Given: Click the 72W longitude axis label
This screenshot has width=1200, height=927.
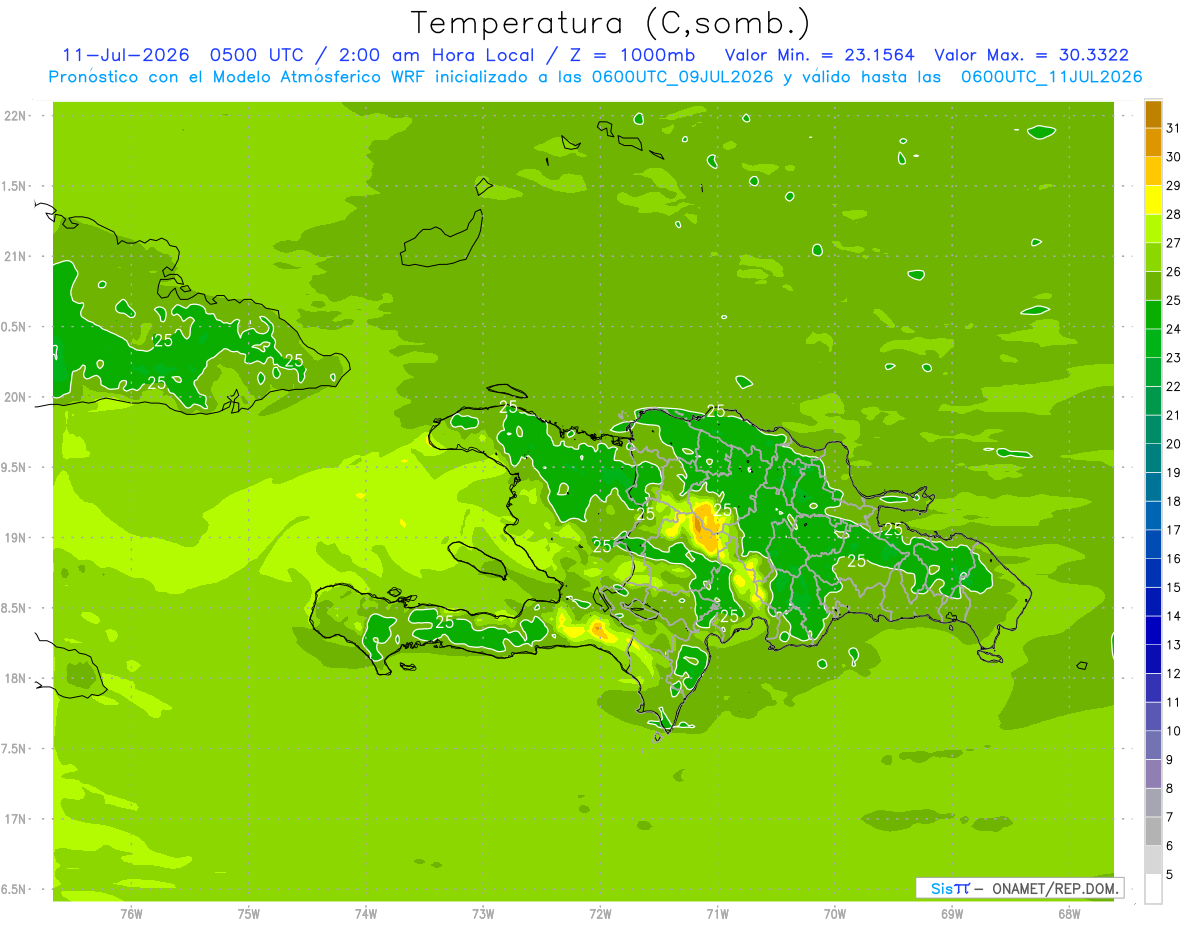Looking at the screenshot, I should (x=600, y=914).
